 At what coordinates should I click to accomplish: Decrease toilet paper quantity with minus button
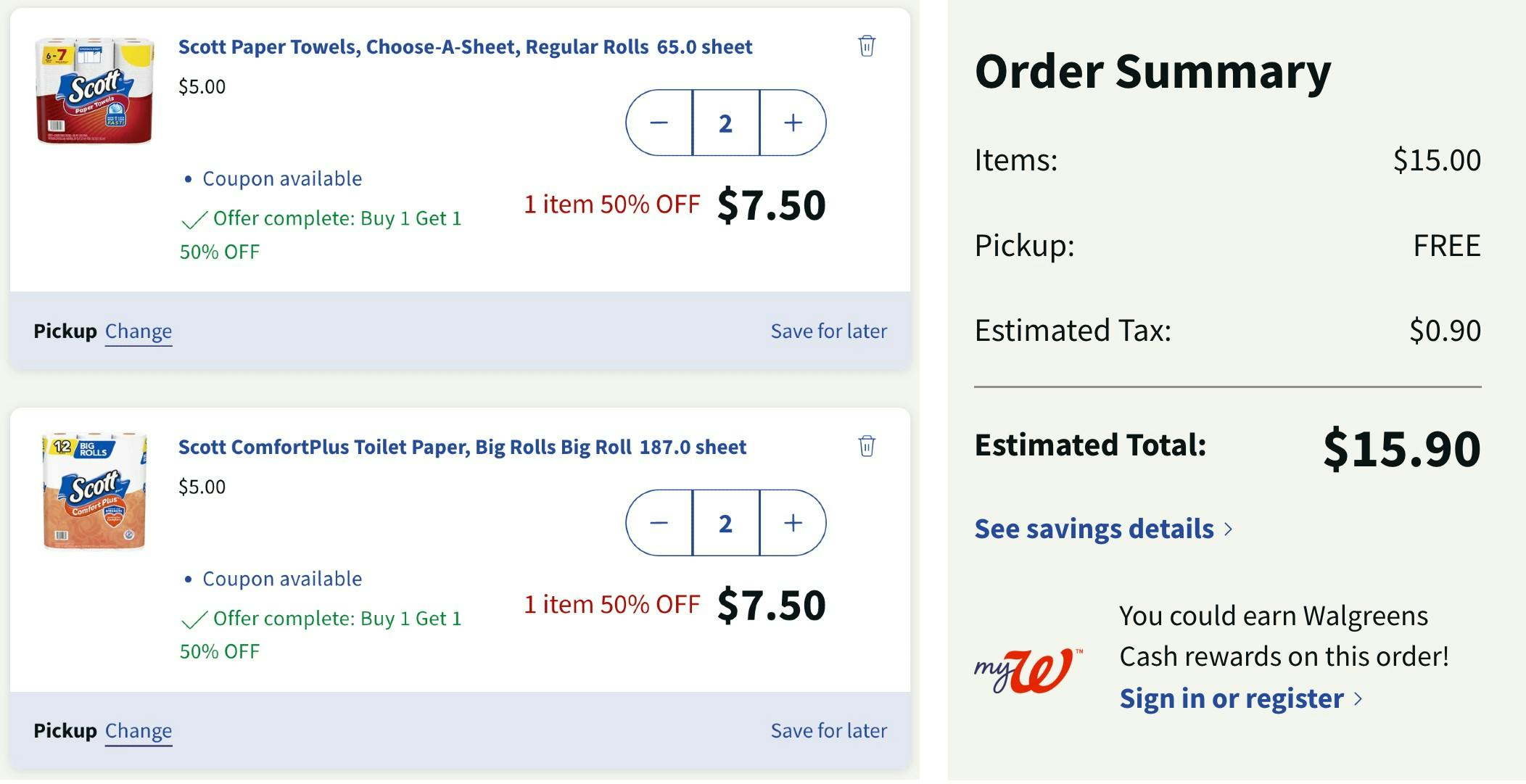click(x=659, y=523)
